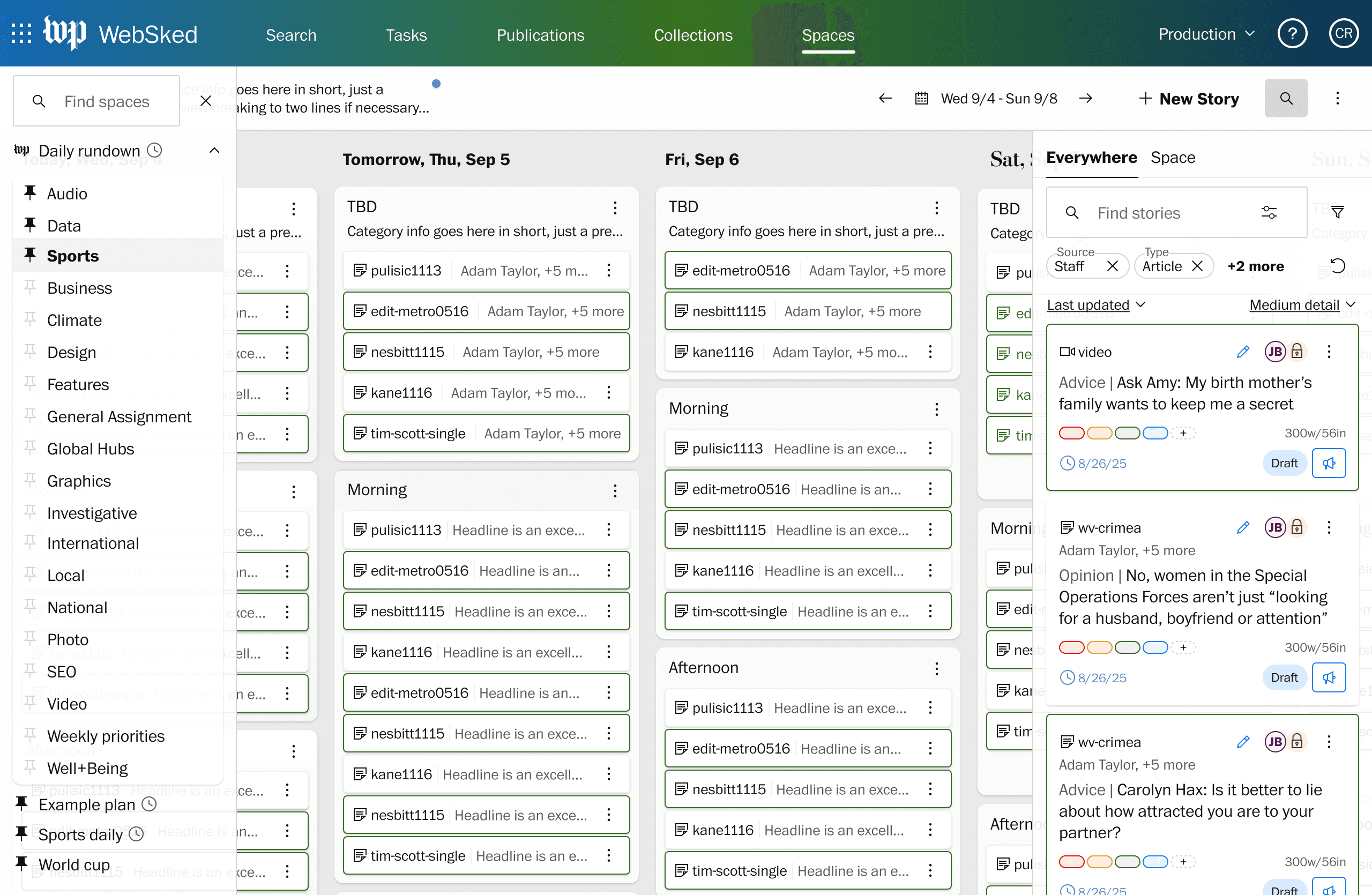
Task: Click megaphone button on Opinion wv-crimea card
Action: [1329, 678]
